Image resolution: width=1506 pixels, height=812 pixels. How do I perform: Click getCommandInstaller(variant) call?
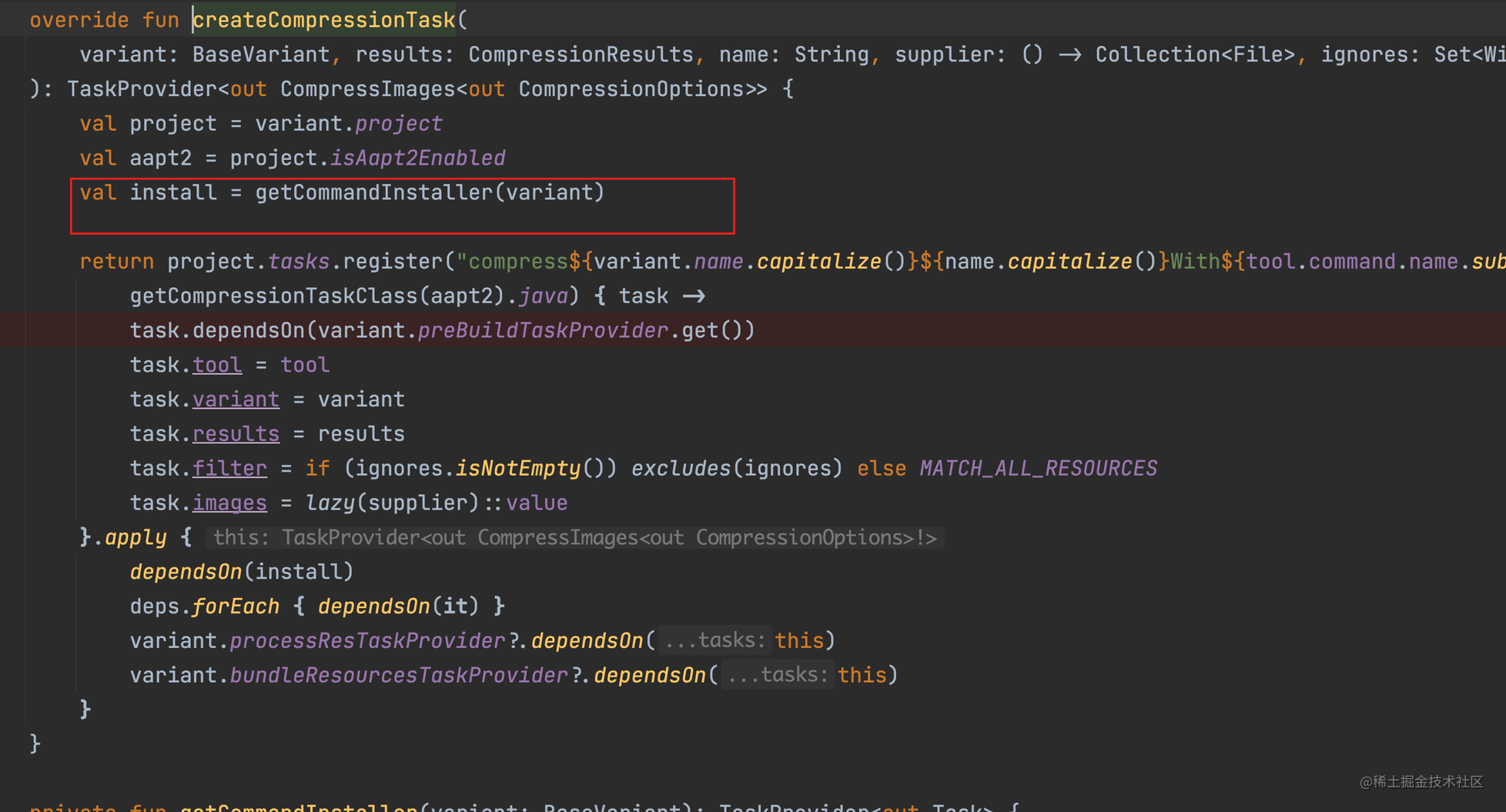430,192
